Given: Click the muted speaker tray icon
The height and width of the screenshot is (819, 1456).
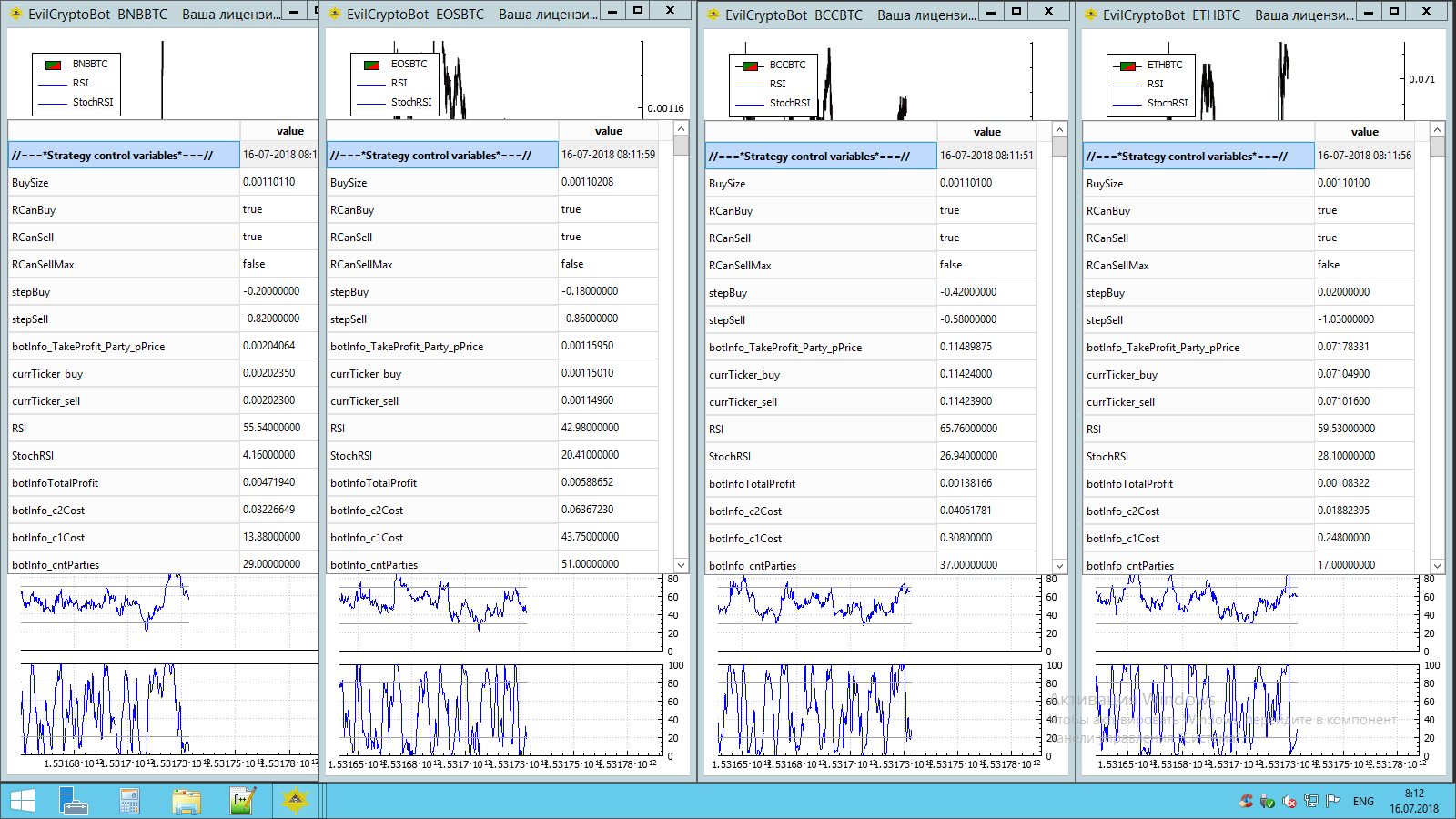Looking at the screenshot, I should click(x=1289, y=801).
